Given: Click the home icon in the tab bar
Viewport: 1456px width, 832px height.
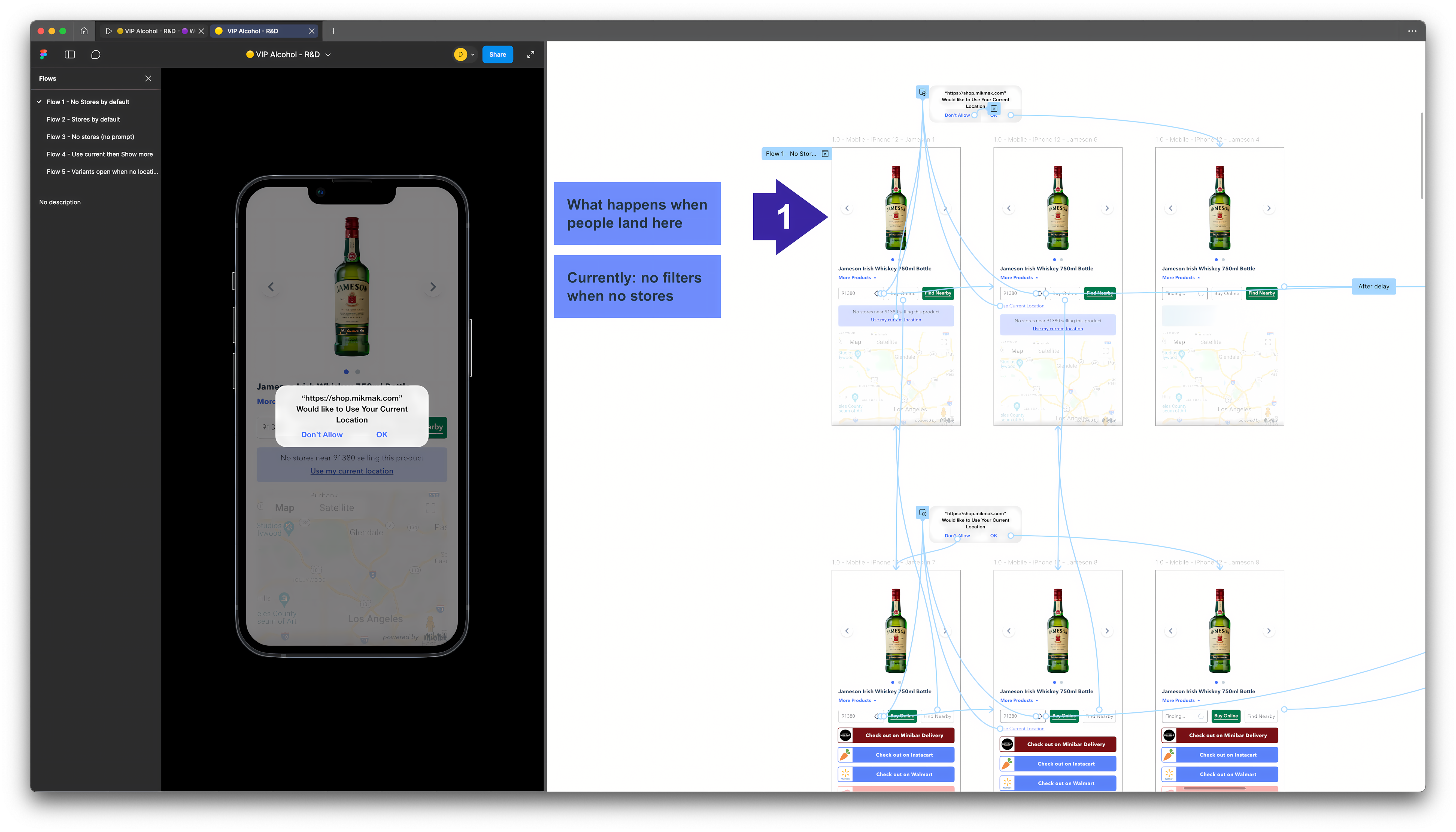Looking at the screenshot, I should click(x=84, y=31).
